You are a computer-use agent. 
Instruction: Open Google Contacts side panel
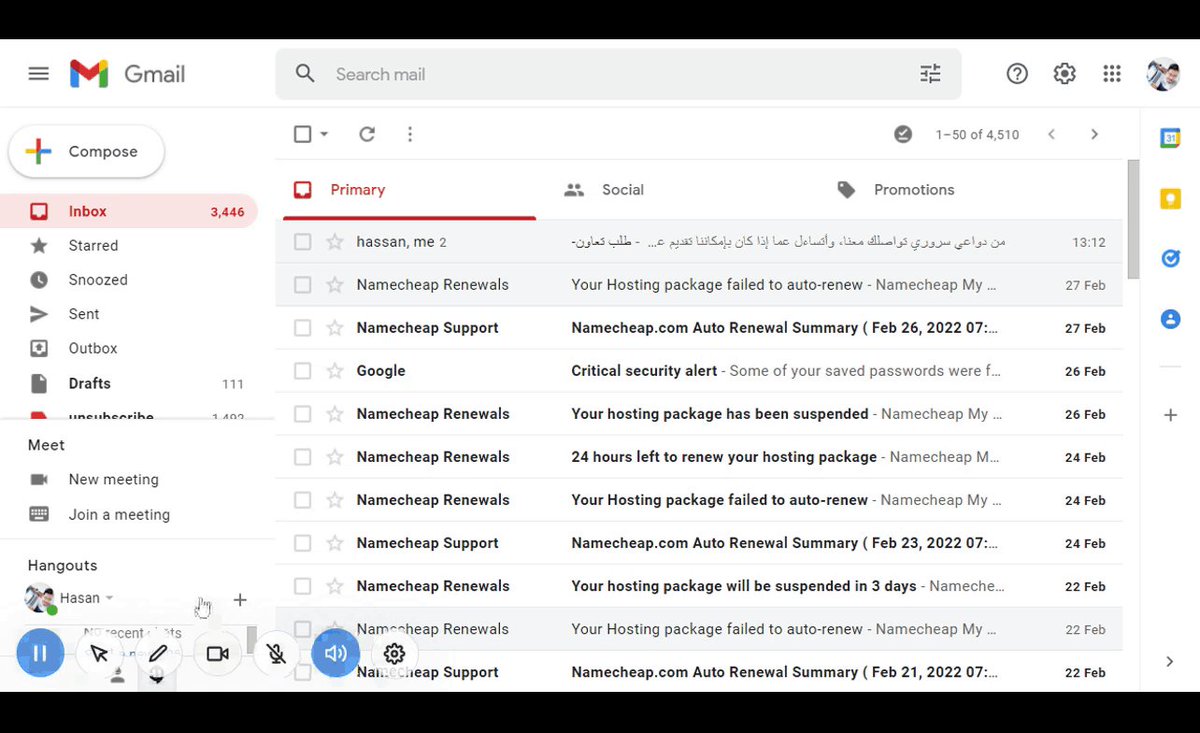click(1170, 319)
